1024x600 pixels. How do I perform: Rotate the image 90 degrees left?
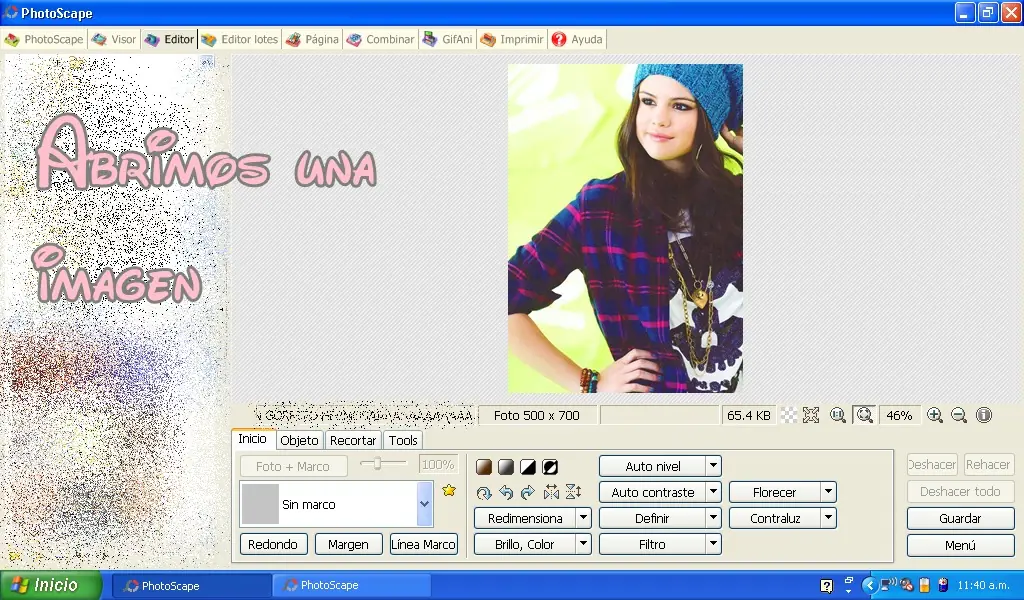click(x=506, y=493)
